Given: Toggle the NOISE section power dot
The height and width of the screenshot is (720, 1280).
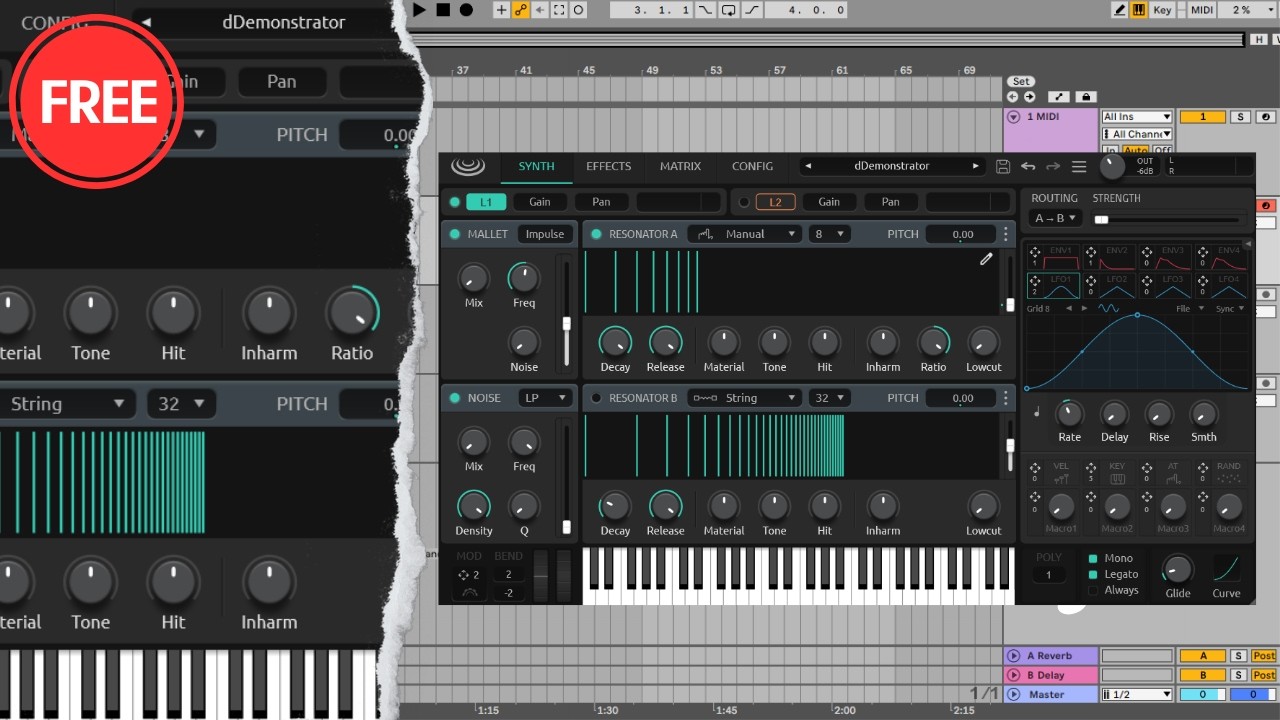Looking at the screenshot, I should pos(455,398).
